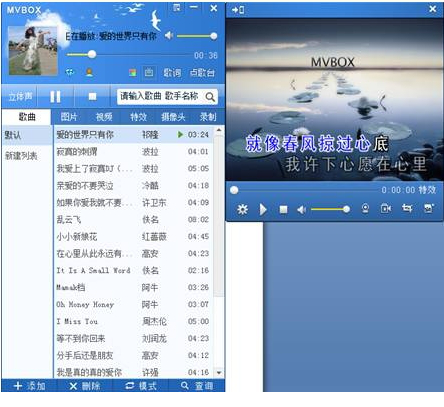Click the playlist scrollbar thumb

pyautogui.click(x=219, y=215)
